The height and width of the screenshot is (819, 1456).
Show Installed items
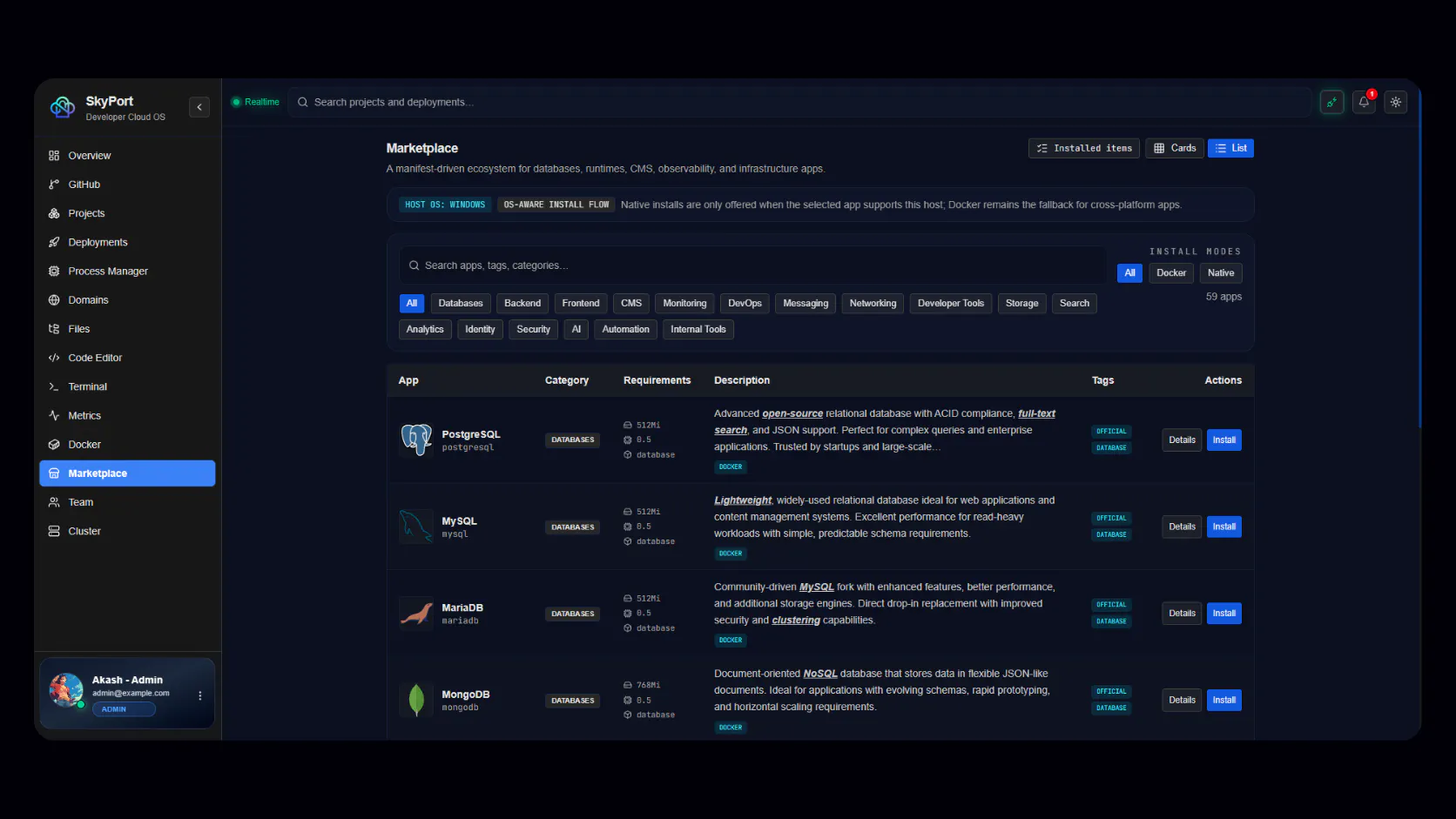1084,148
